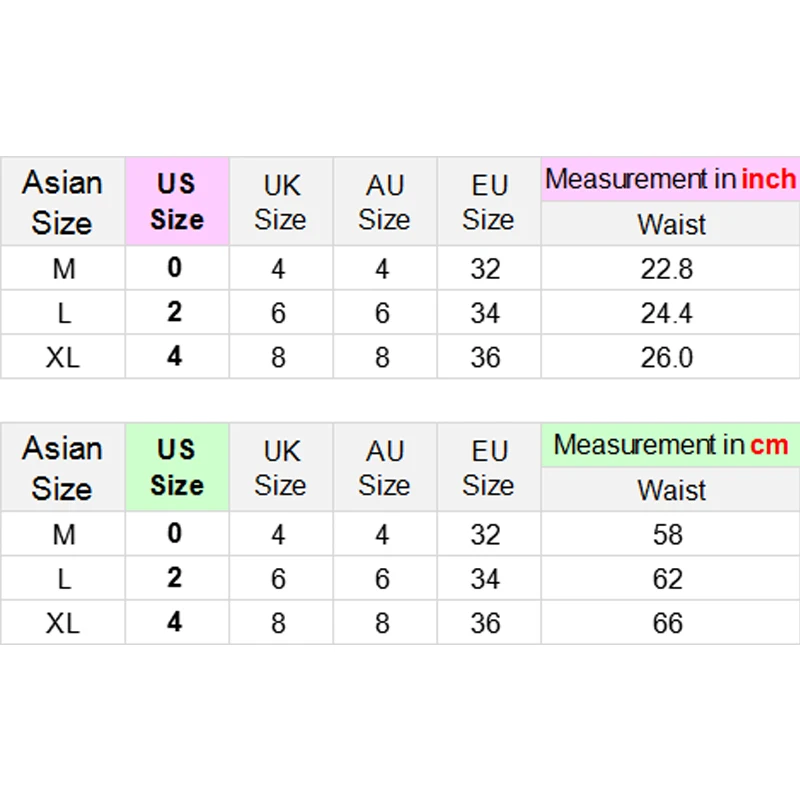Click EU size 32 in bottom table
The width and height of the screenshot is (800, 800).
click(486, 535)
